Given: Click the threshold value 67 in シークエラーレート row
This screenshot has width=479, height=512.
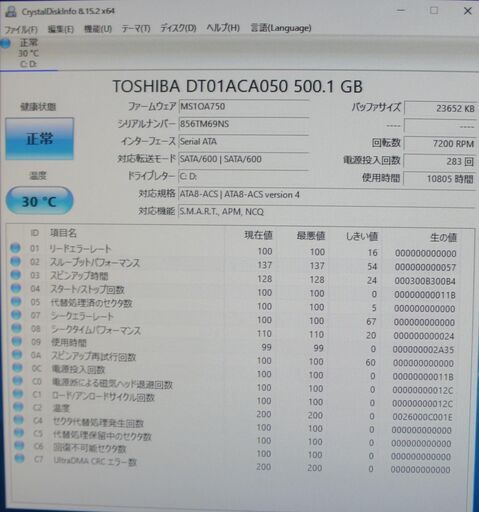Looking at the screenshot, I should pyautogui.click(x=371, y=322).
